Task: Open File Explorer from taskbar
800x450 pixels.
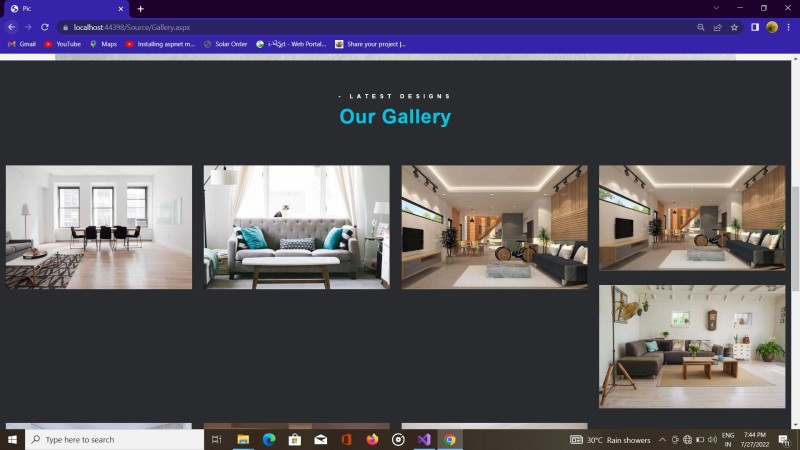Action: pyautogui.click(x=243, y=439)
